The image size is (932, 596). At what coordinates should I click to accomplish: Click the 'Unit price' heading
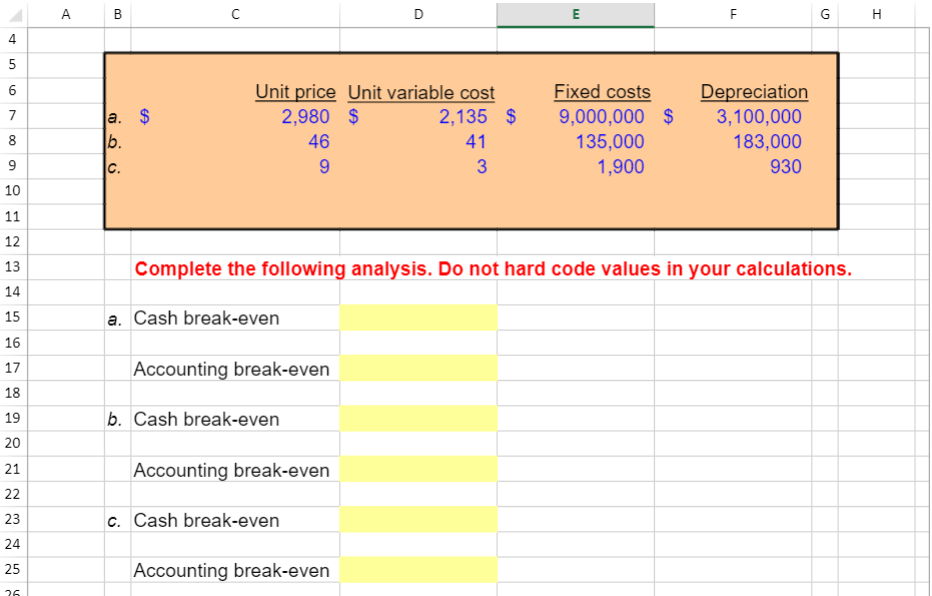295,92
